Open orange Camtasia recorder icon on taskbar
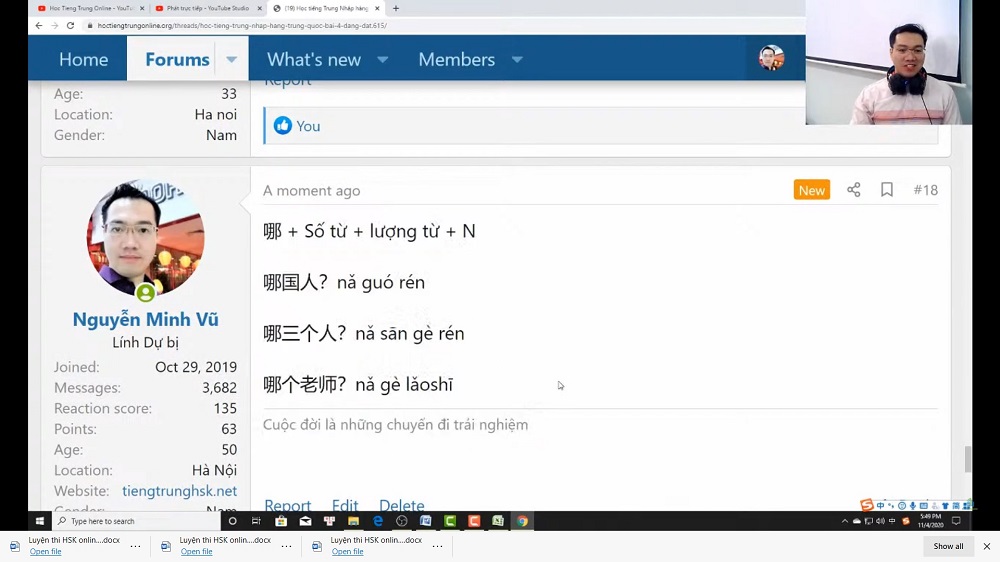Image resolution: width=1000 pixels, height=562 pixels. (474, 521)
